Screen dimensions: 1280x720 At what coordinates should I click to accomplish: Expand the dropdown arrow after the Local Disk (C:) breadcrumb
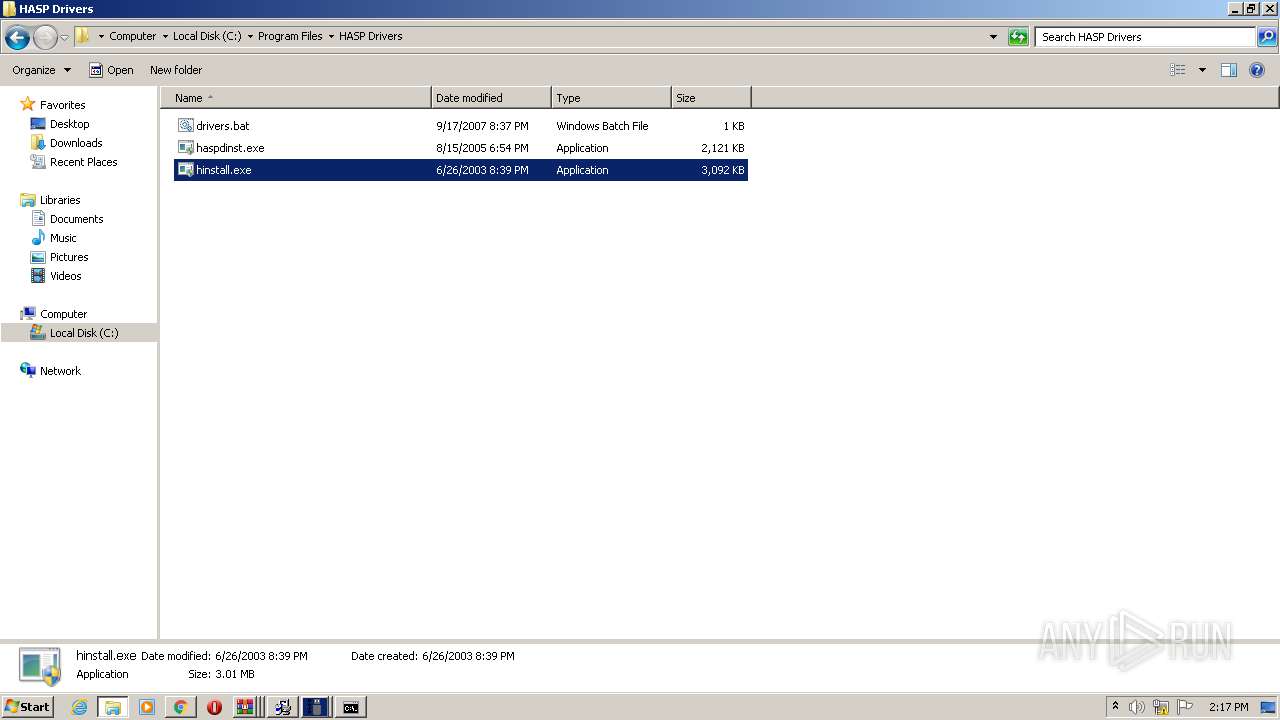pyautogui.click(x=250, y=37)
